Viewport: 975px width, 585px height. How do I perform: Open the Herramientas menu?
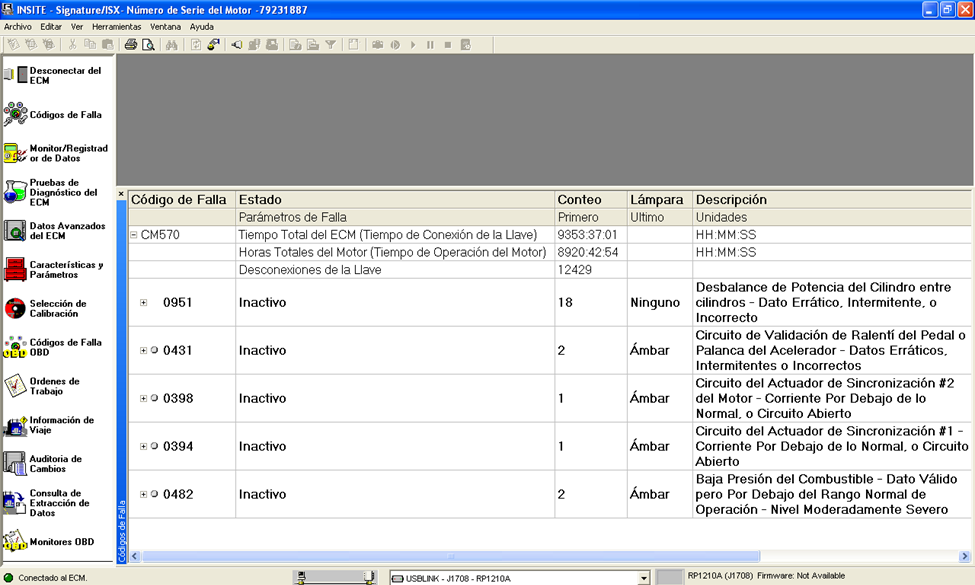116,26
